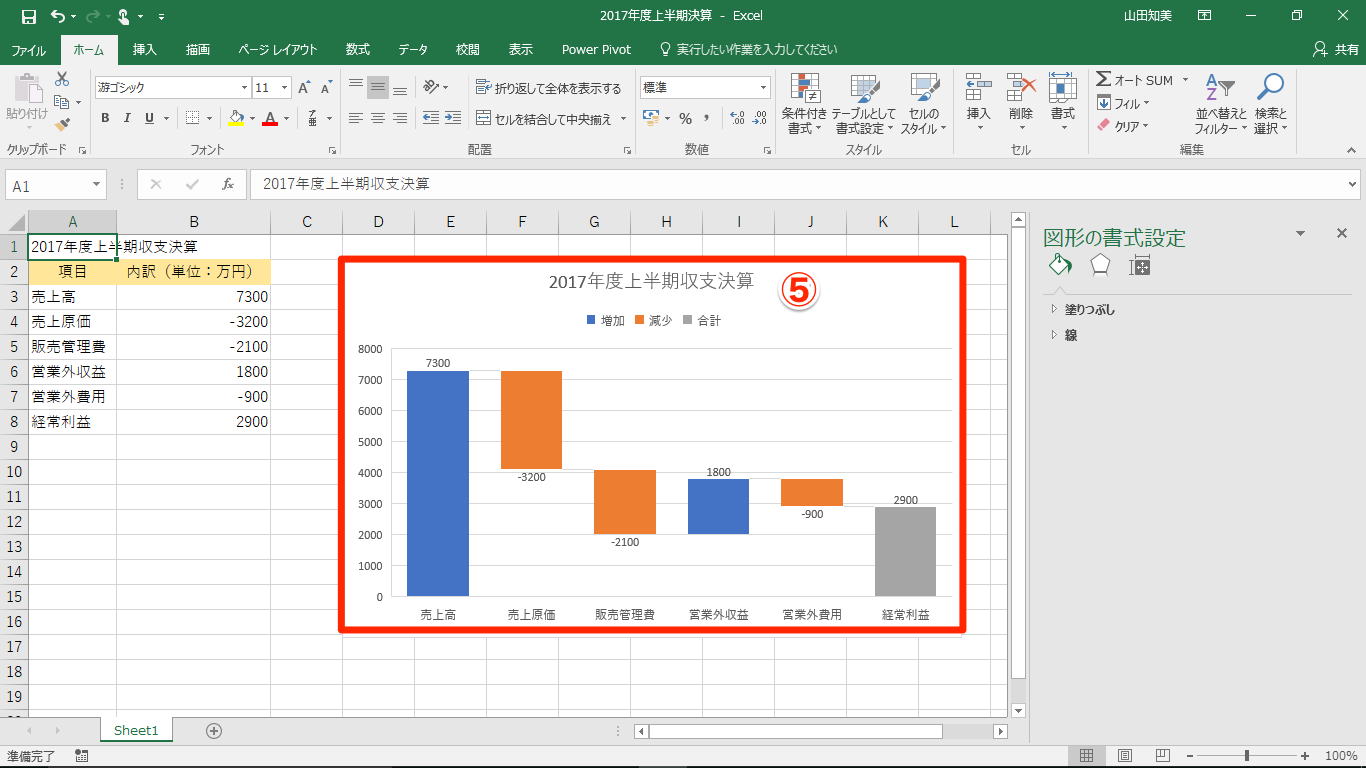Image resolution: width=1366 pixels, height=768 pixels.
Task: Open the font size dropdown showing 11
Action: [x=285, y=88]
